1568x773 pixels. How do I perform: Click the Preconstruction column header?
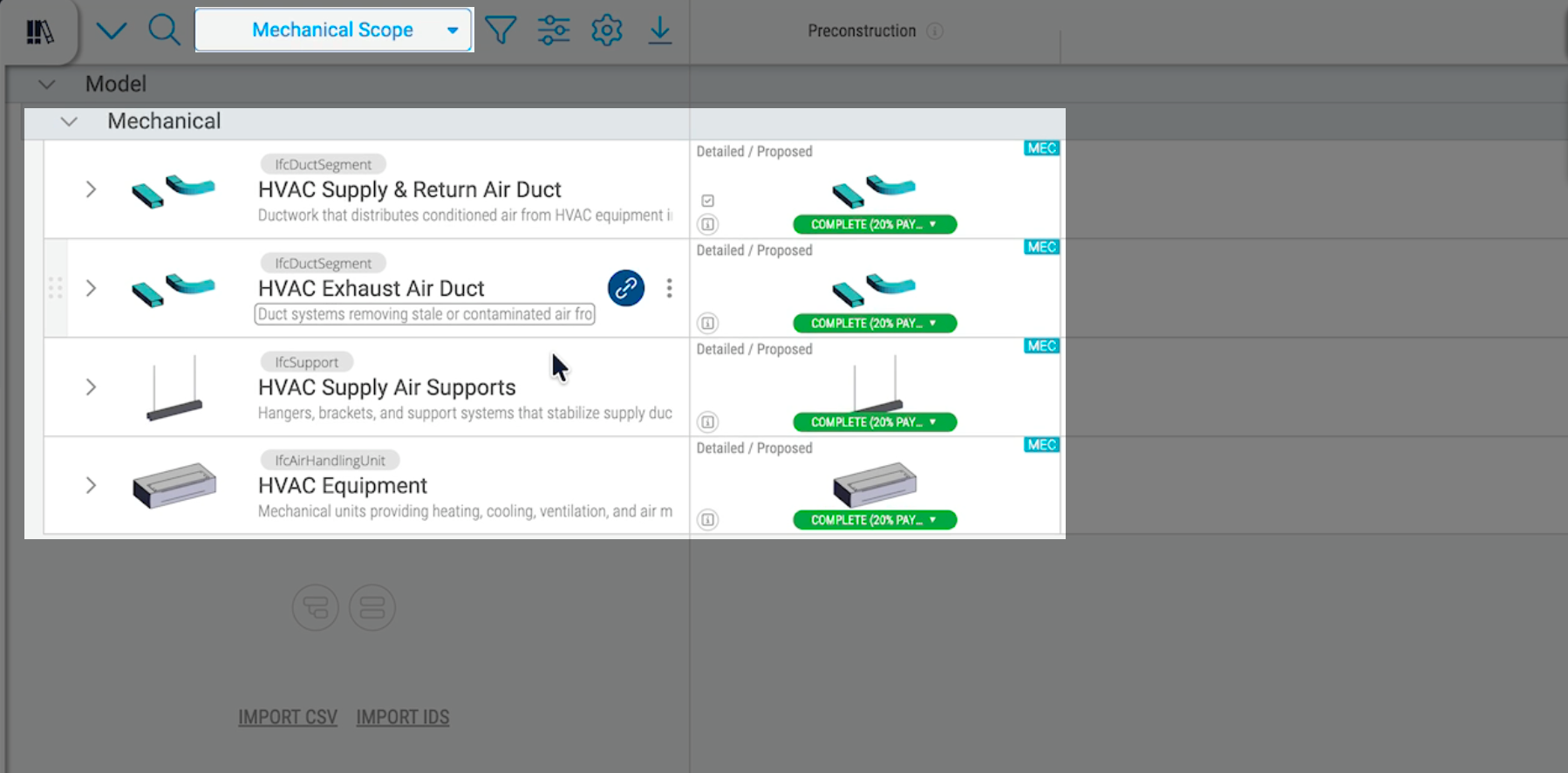tap(862, 31)
